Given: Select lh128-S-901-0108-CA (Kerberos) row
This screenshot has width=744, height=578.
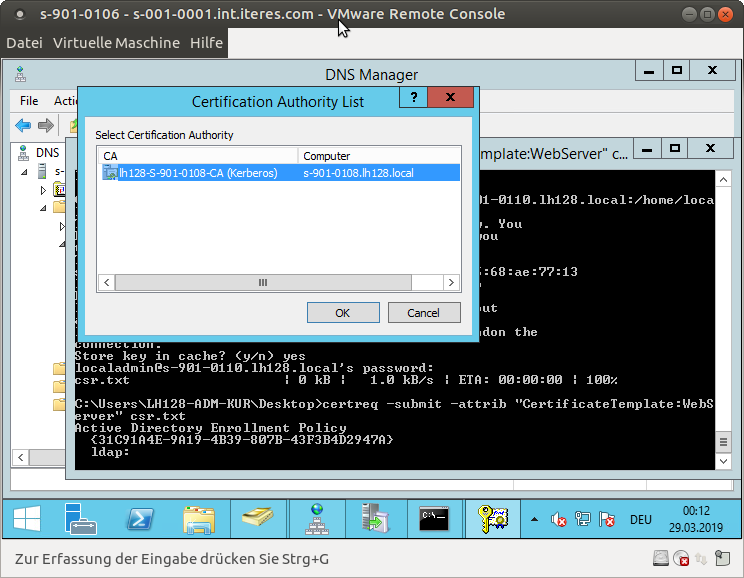Looking at the screenshot, I should [x=279, y=173].
